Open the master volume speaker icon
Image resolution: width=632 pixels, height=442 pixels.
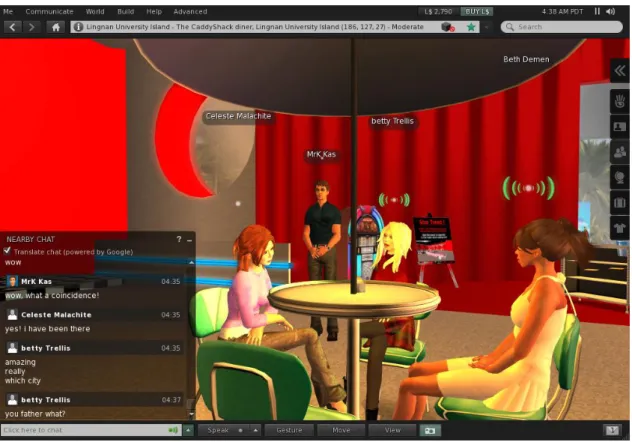click(611, 11)
